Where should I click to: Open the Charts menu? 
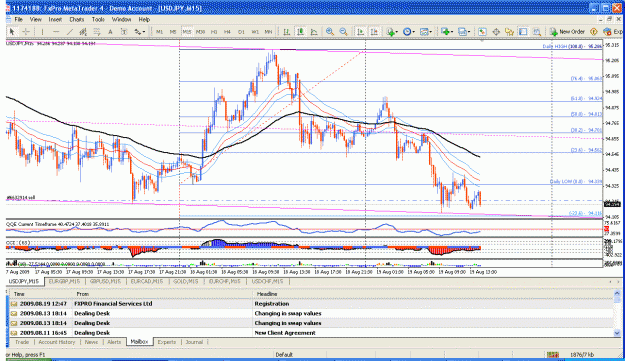(x=77, y=19)
